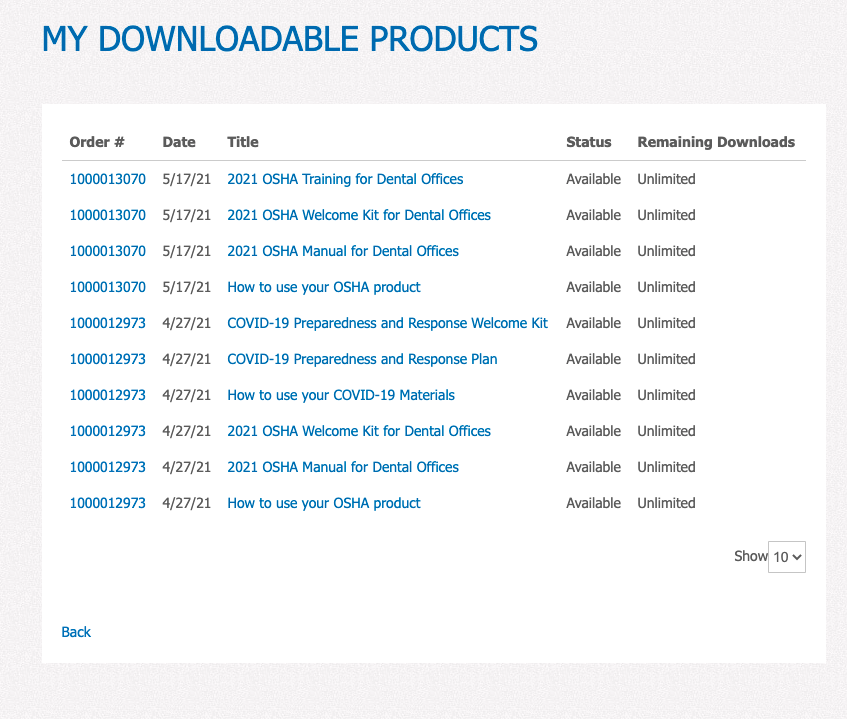The height and width of the screenshot is (719, 847).
Task: Open How to use your COVID-19 Materials
Action: click(341, 395)
